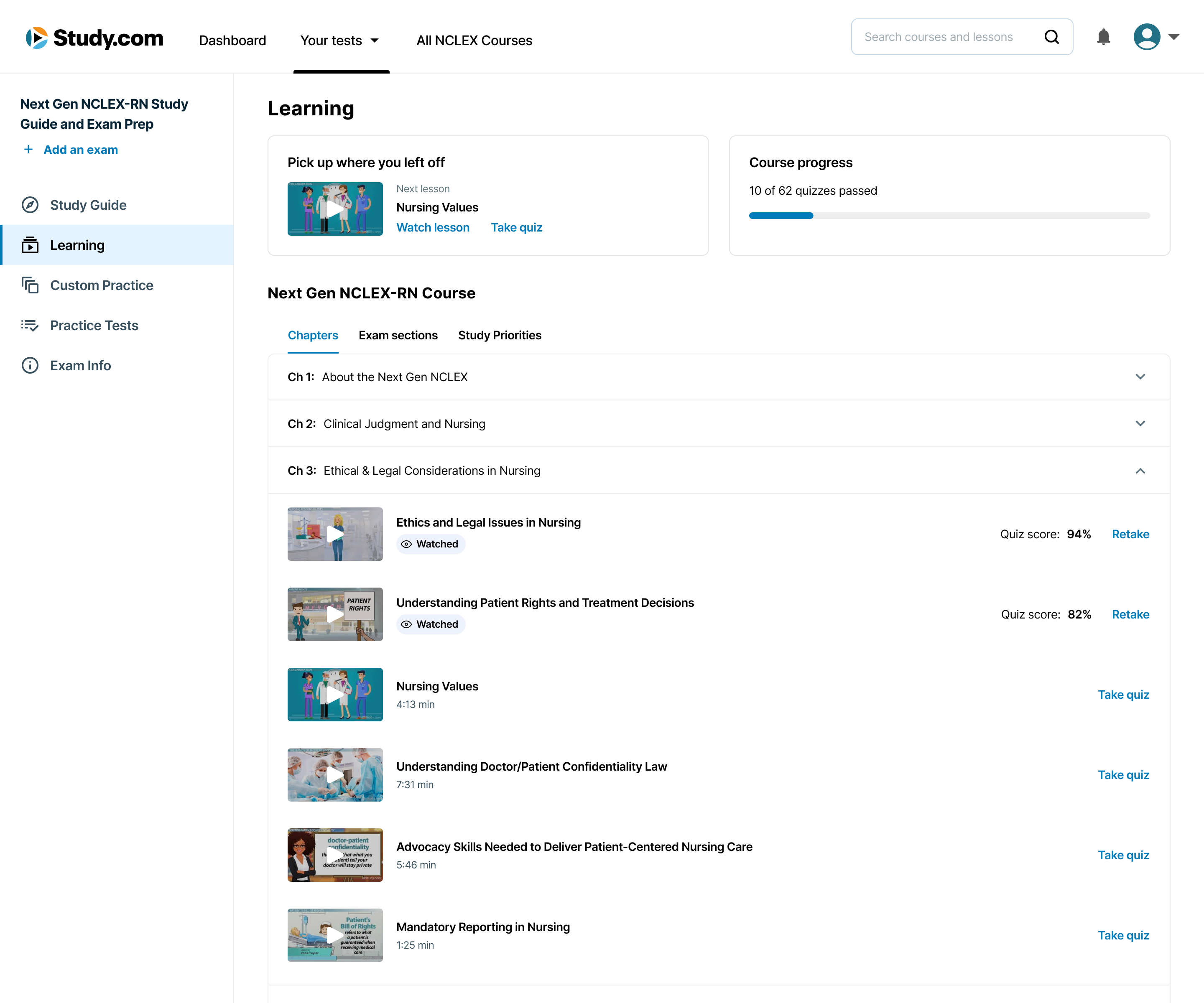The width and height of the screenshot is (1204, 1003).
Task: Click Watch lesson link
Action: click(x=433, y=227)
